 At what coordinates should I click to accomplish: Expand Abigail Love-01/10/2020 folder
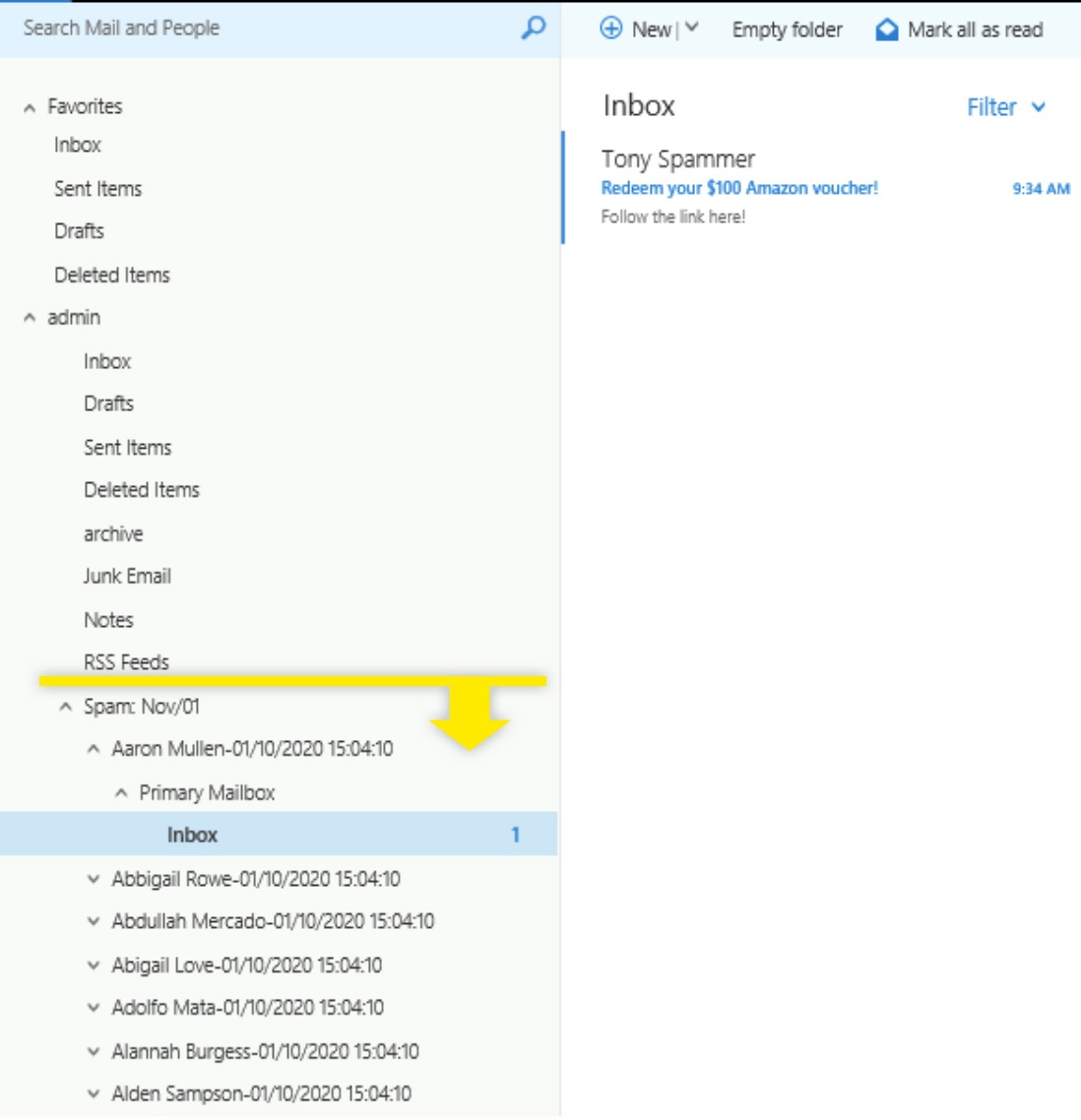pyautogui.click(x=94, y=965)
